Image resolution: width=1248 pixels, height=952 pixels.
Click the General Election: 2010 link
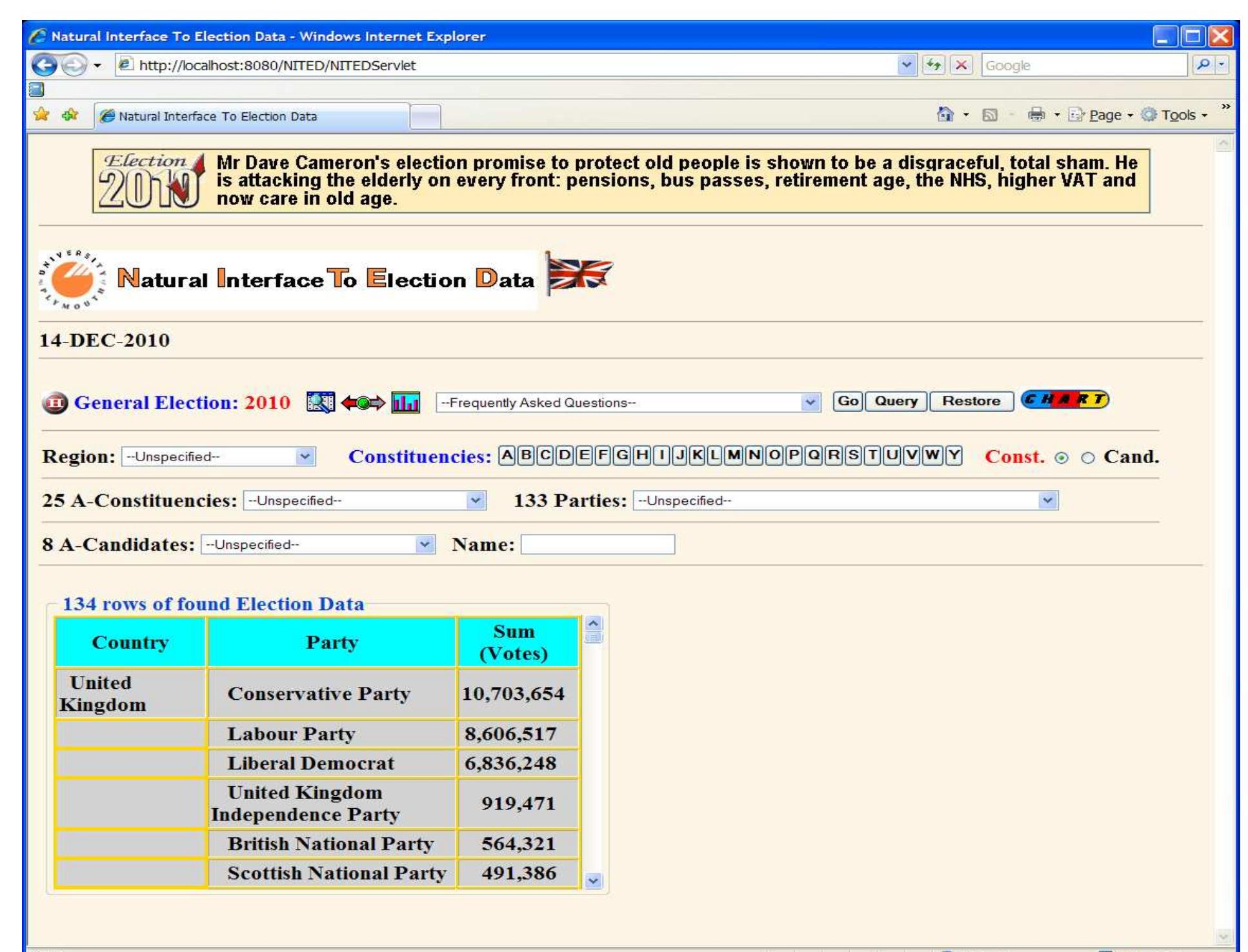pos(182,402)
